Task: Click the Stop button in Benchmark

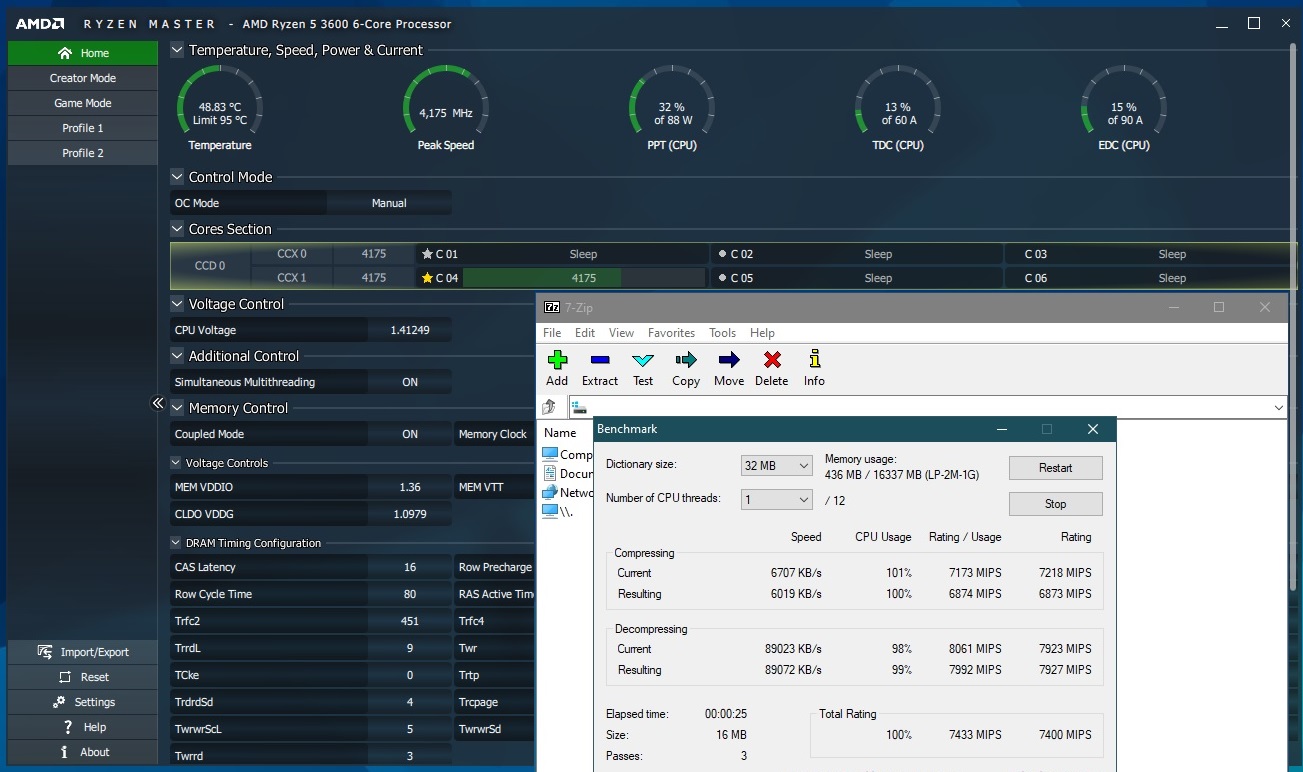Action: click(1055, 503)
